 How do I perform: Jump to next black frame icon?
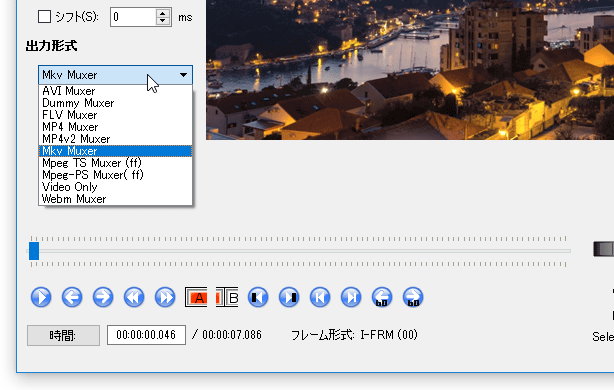pyautogui.click(x=289, y=297)
